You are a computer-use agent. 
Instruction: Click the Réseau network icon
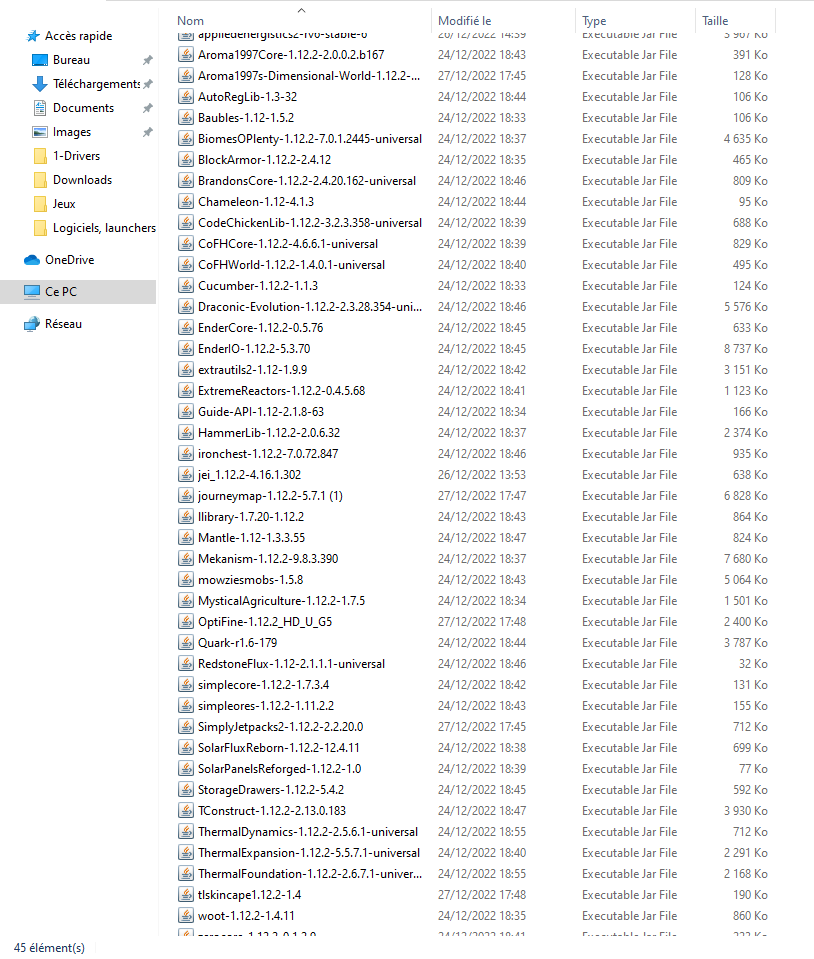point(32,324)
